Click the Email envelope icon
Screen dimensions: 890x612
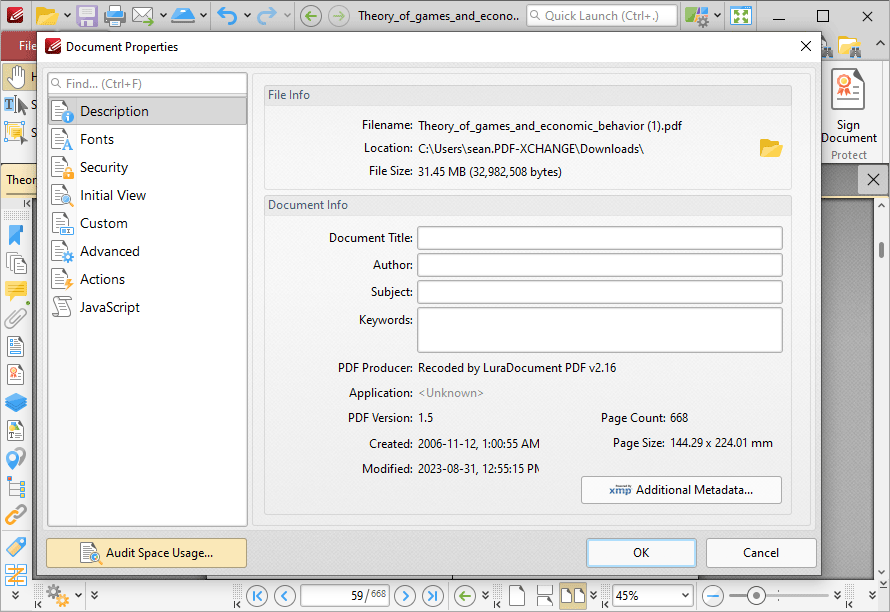(x=143, y=16)
